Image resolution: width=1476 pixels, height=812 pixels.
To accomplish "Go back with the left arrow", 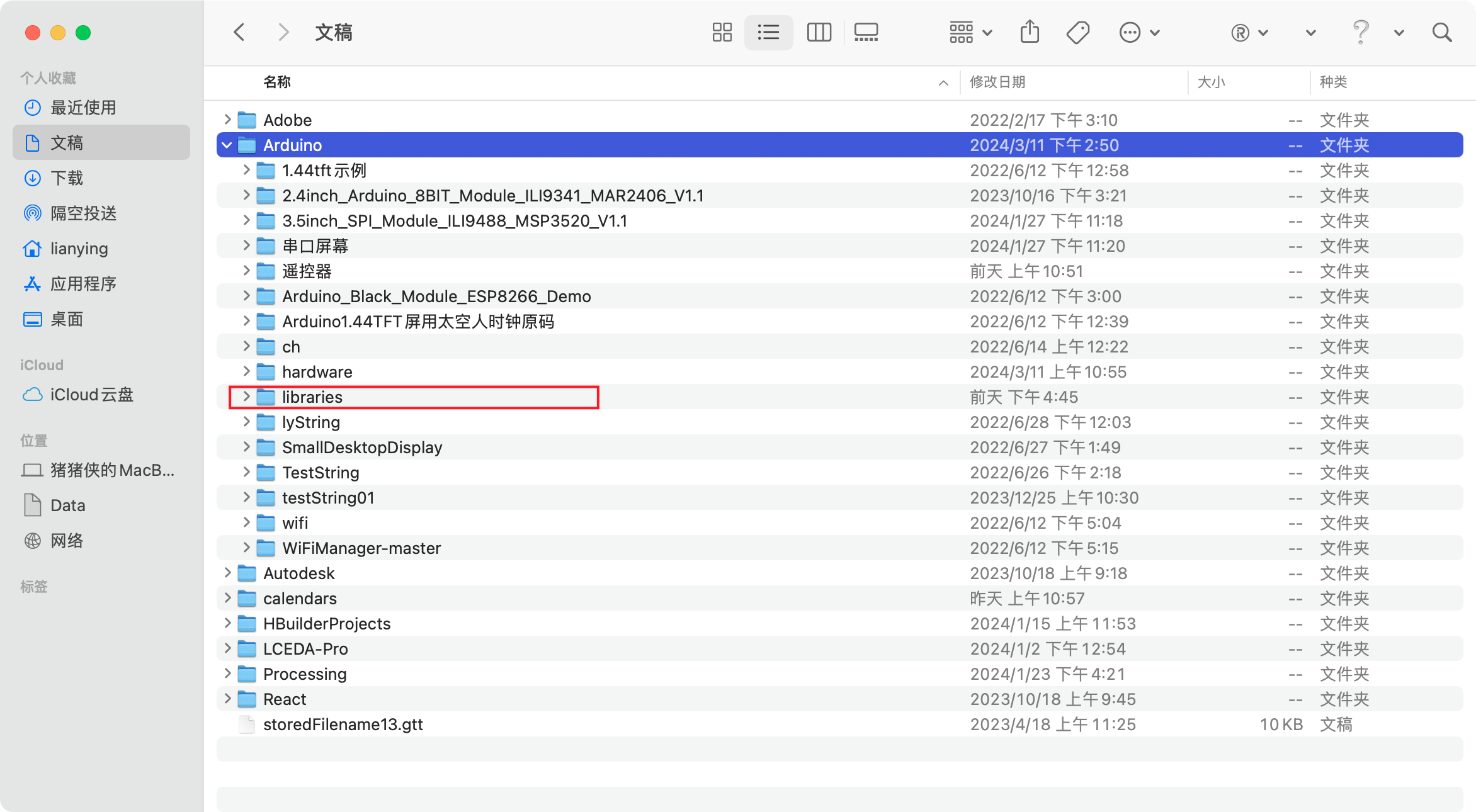I will tap(239, 32).
